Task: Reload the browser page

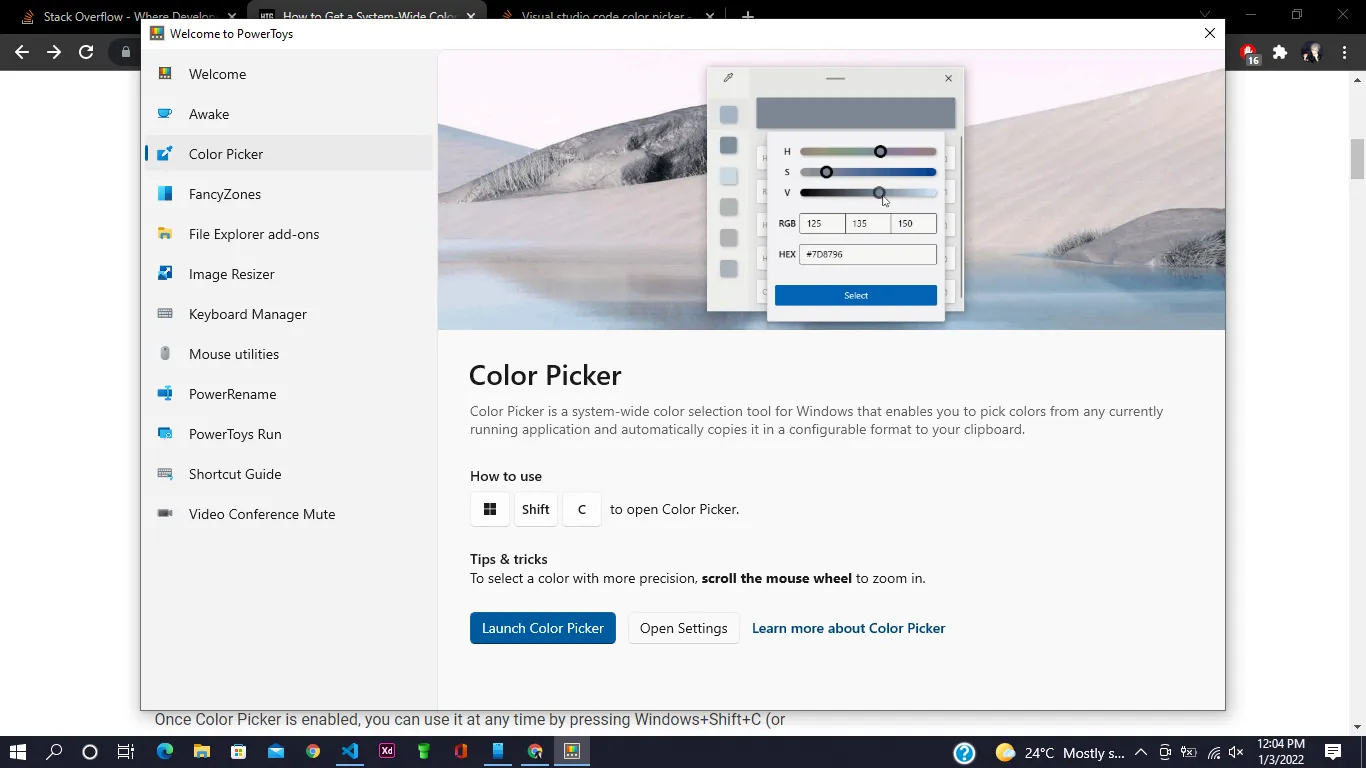Action: pyautogui.click(x=86, y=52)
